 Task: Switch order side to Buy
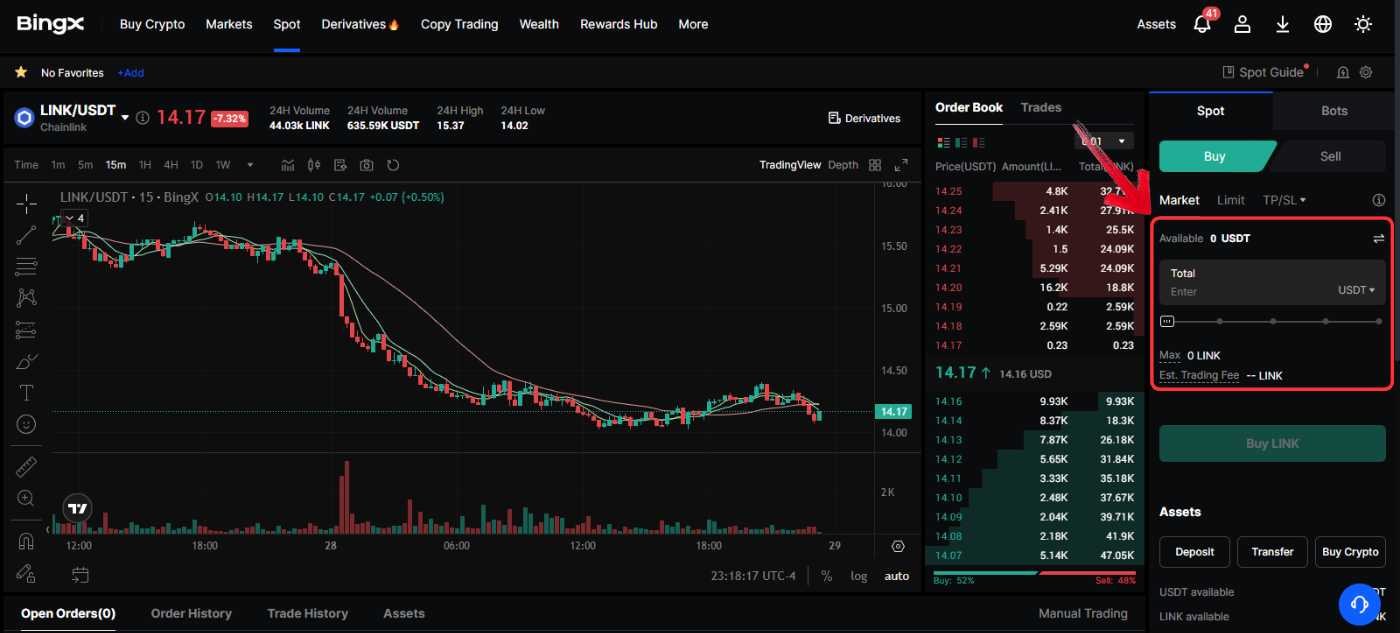click(x=1214, y=156)
